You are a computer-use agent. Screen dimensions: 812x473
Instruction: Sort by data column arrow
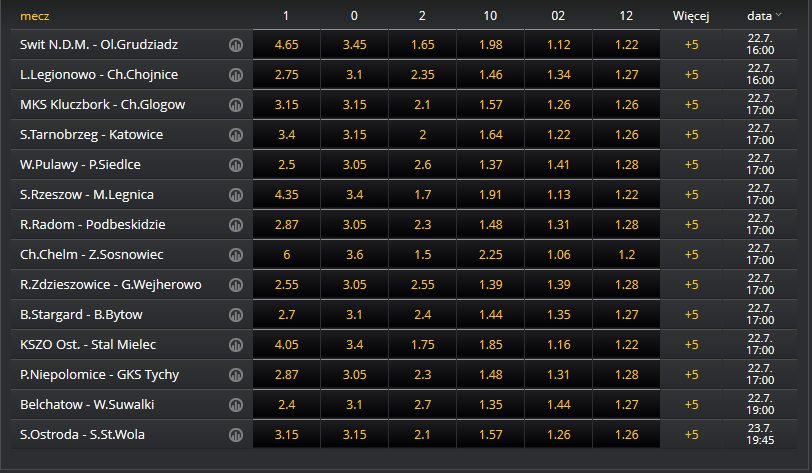pos(778,16)
